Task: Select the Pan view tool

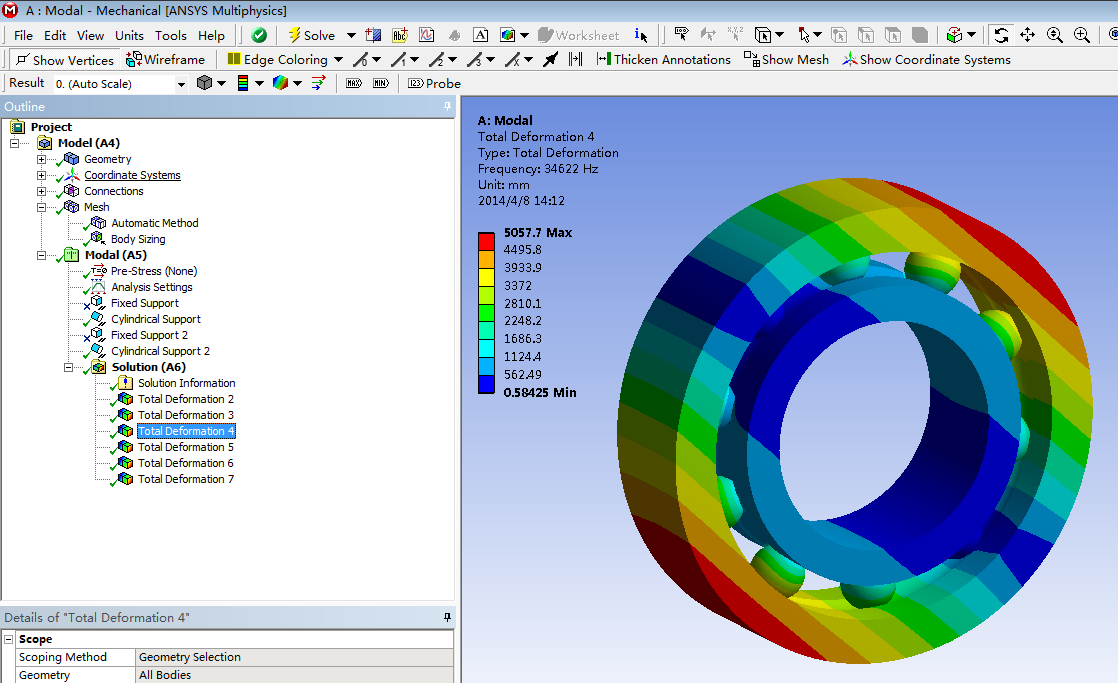Action: 1028,35
